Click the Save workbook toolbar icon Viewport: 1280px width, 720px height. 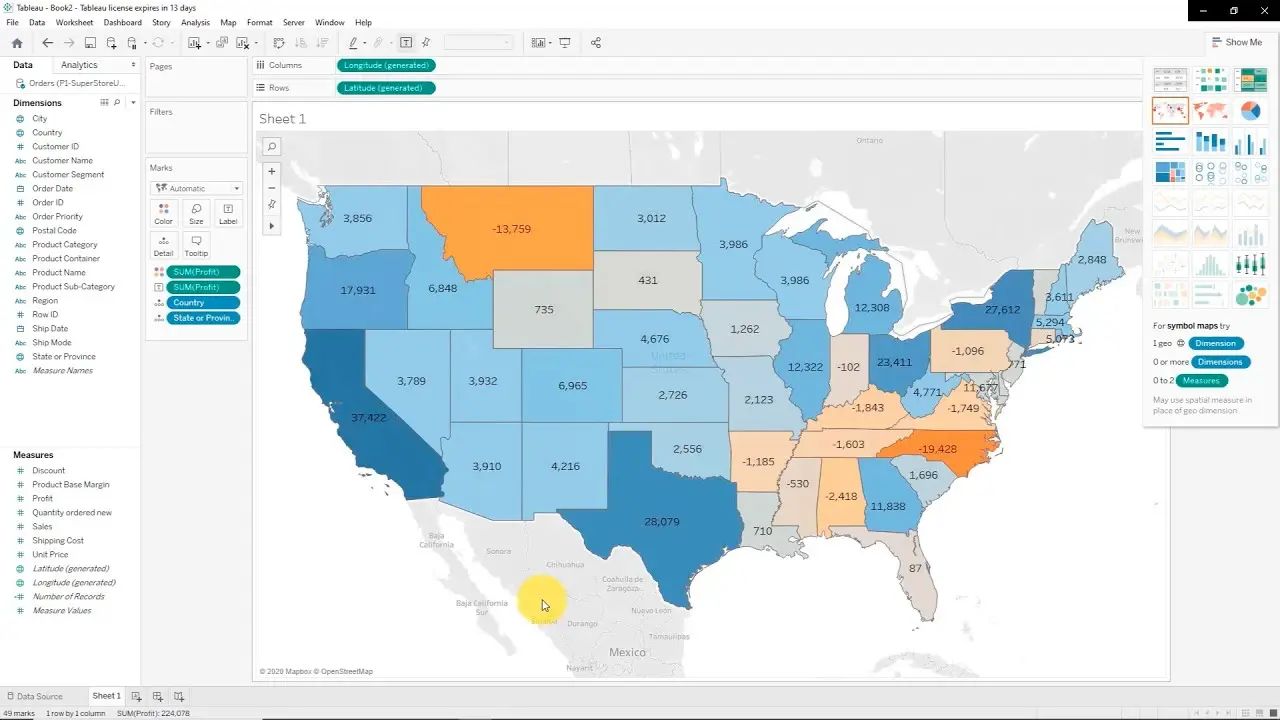tap(90, 43)
